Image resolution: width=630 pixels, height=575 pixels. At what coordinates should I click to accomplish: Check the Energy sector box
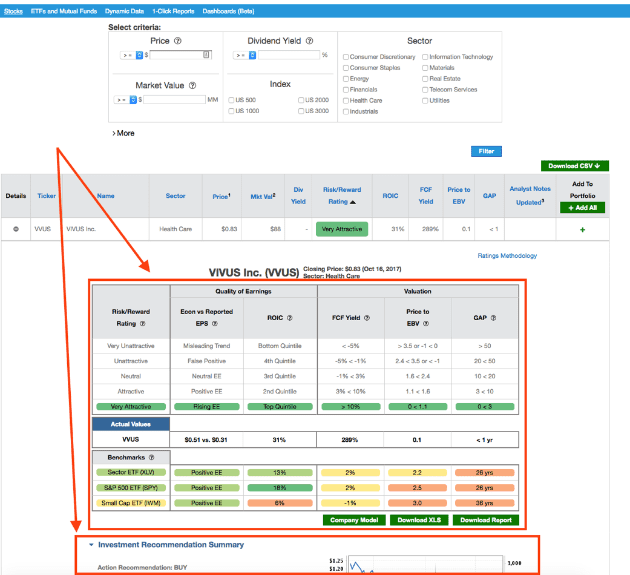click(x=346, y=79)
